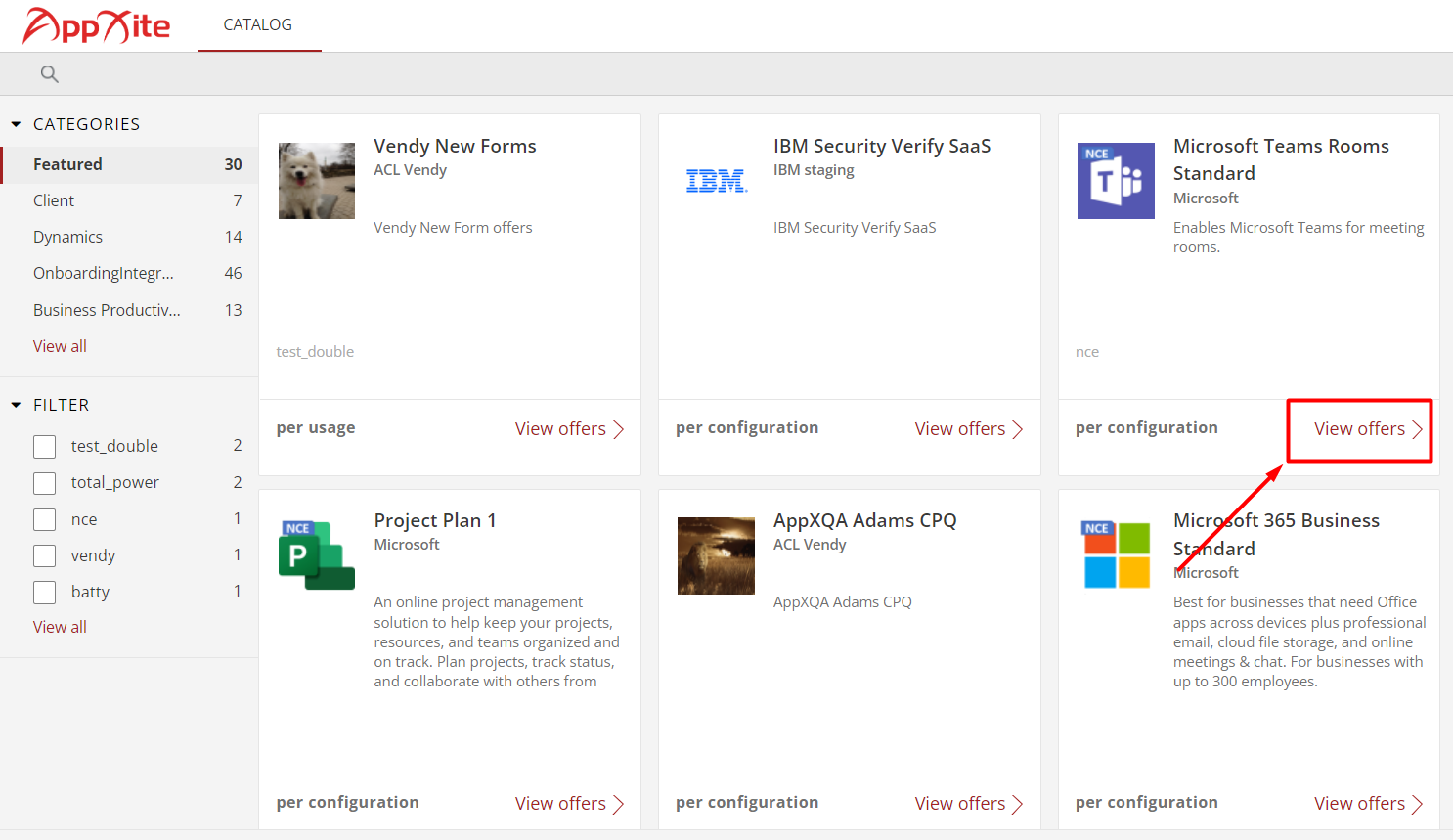Select the Client category
This screenshot has width=1453, height=840.
129,200
